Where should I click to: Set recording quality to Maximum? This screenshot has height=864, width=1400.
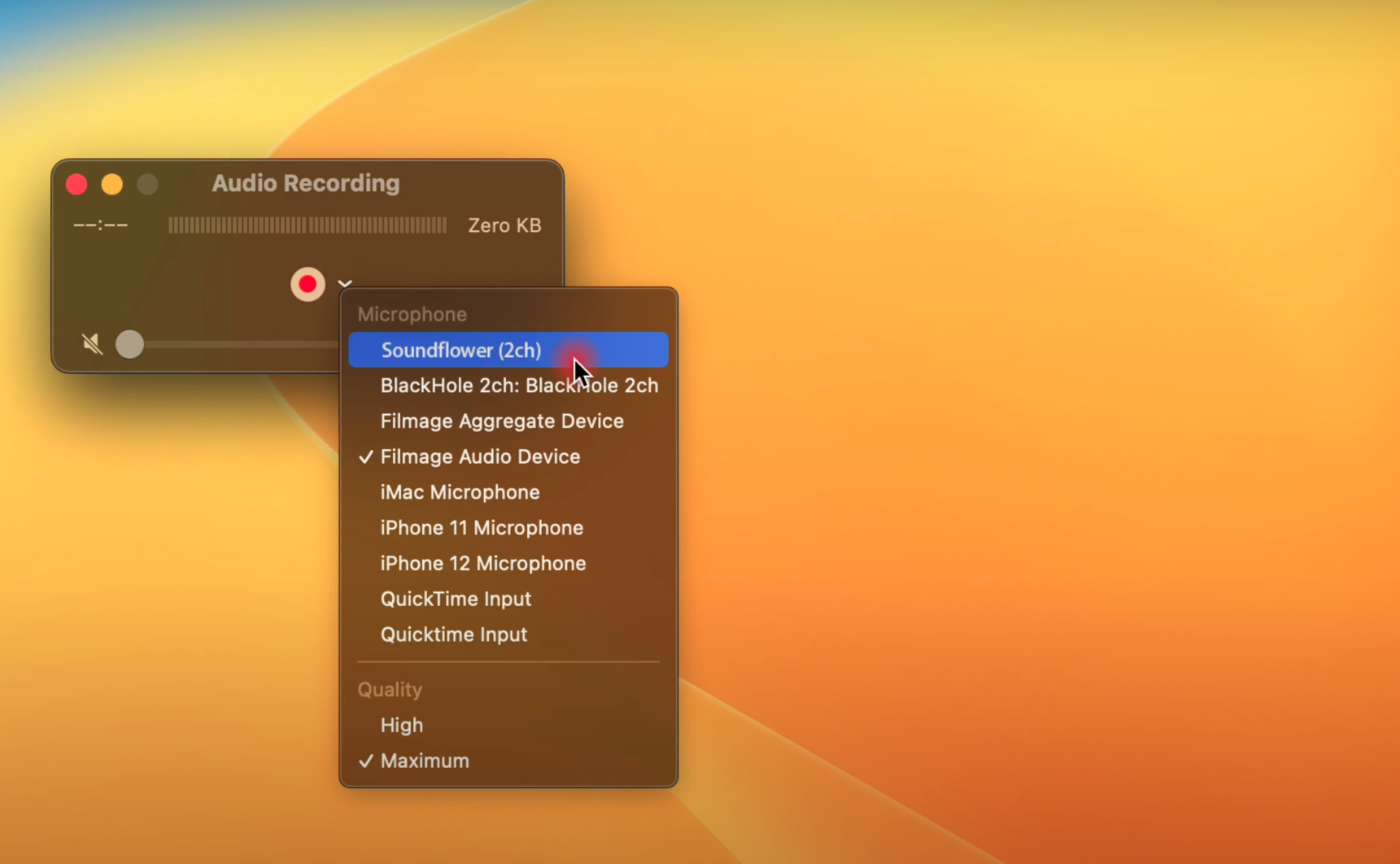click(x=508, y=761)
